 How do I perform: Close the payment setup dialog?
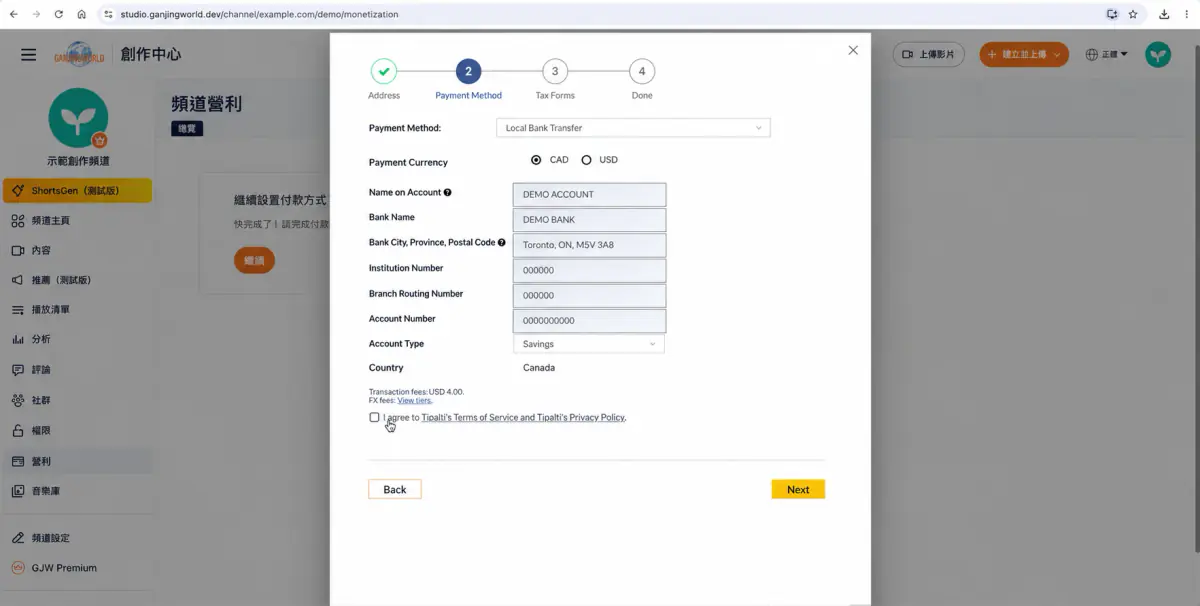(853, 50)
